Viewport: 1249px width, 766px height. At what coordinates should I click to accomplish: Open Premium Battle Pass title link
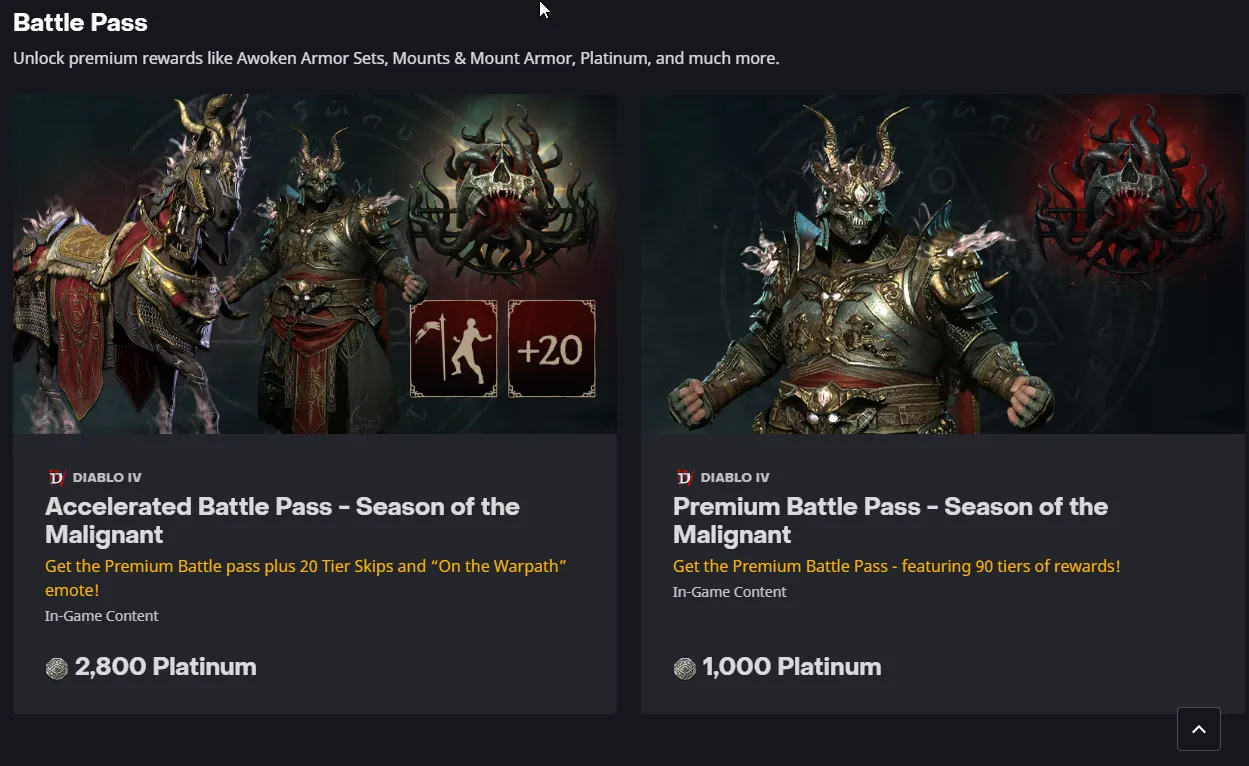click(890, 520)
